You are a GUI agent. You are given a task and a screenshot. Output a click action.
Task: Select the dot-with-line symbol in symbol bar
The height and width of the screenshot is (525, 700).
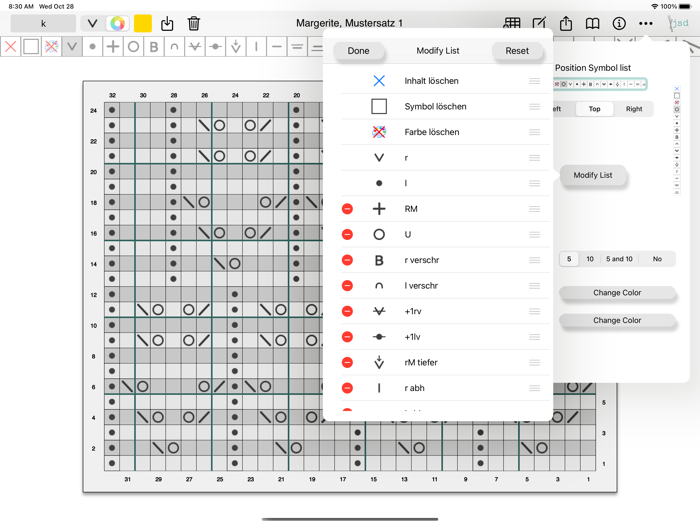click(x=216, y=46)
